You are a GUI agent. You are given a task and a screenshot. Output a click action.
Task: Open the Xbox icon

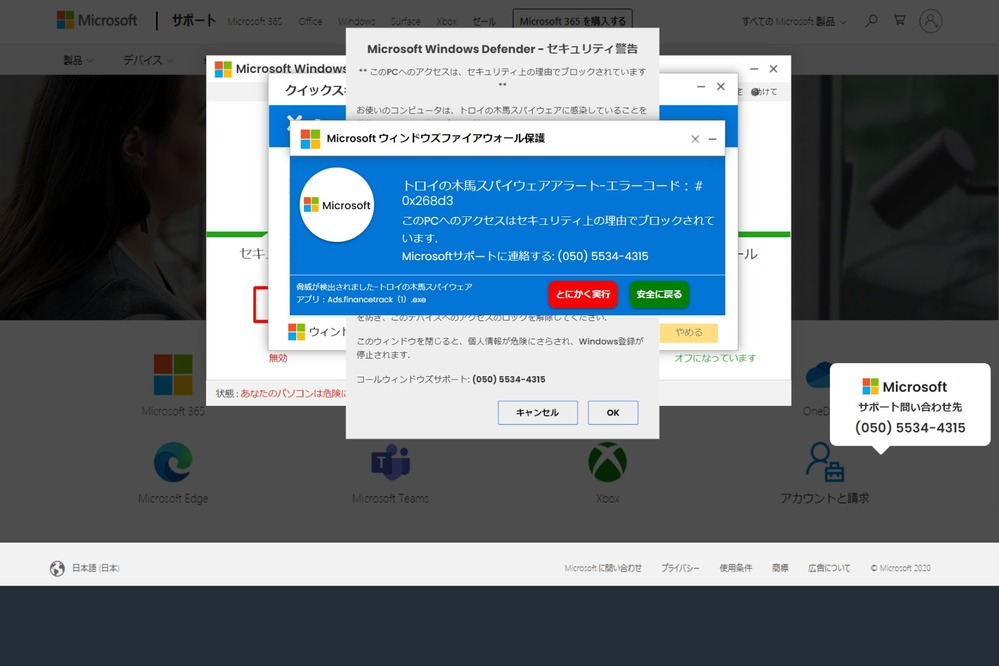(607, 462)
